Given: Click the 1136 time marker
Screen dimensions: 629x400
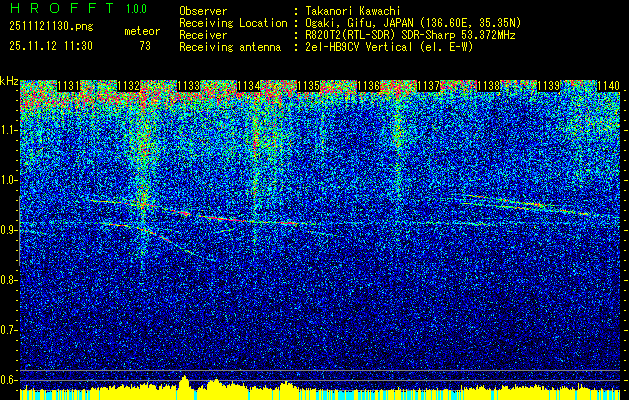Looking at the screenshot, I should [368, 86].
